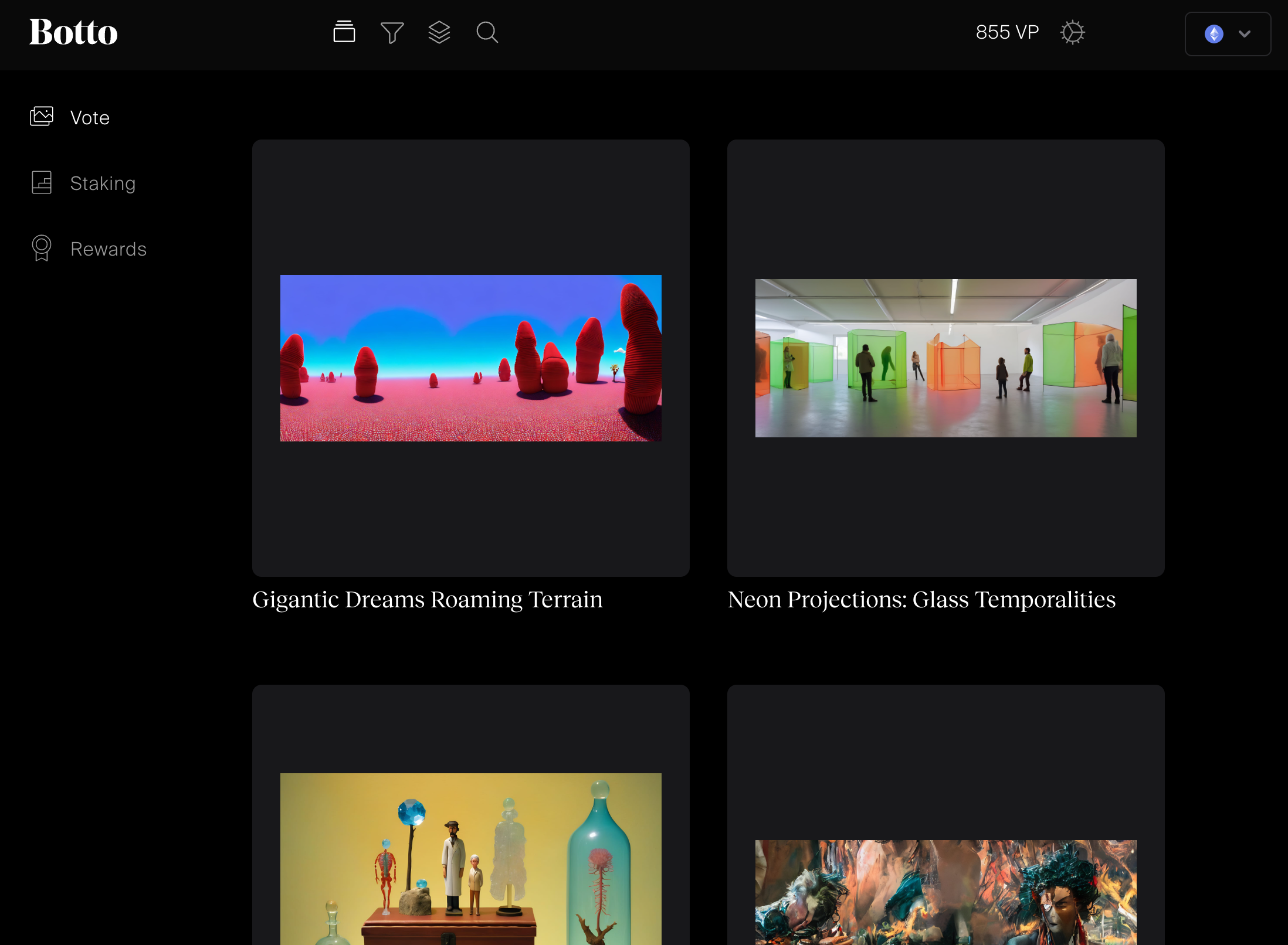Go to the Vote section
The height and width of the screenshot is (945, 1288).
pyautogui.click(x=90, y=118)
